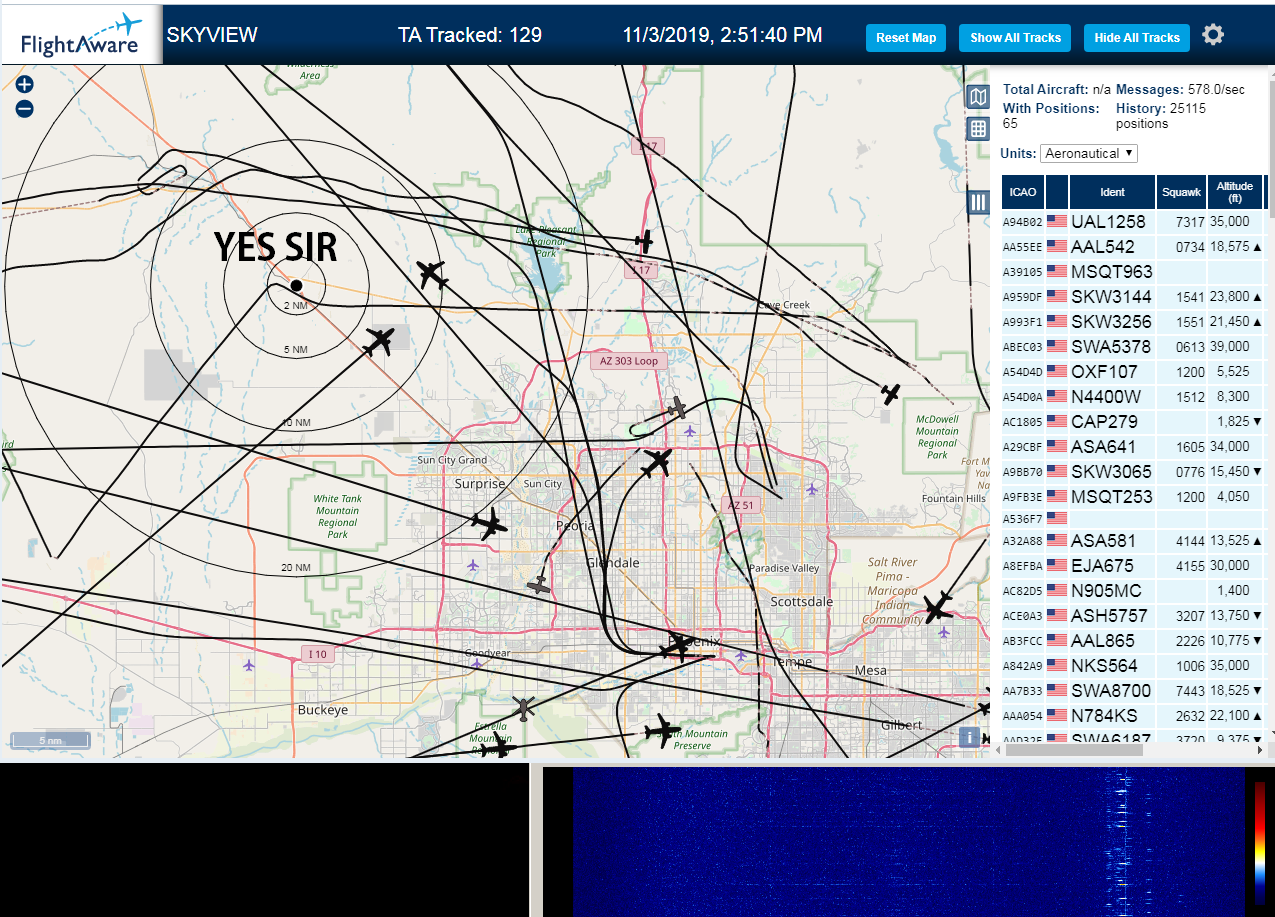Sort table by the flag column header

1057,192
